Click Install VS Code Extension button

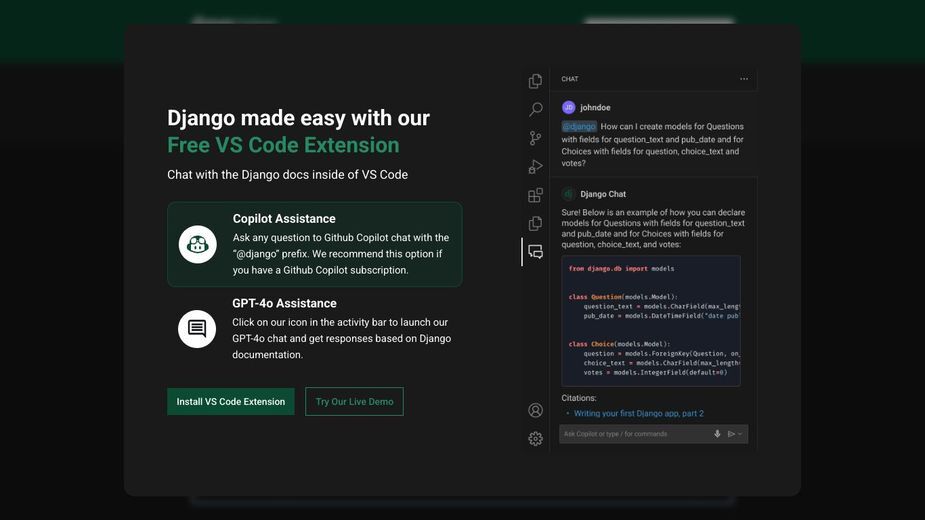231,401
